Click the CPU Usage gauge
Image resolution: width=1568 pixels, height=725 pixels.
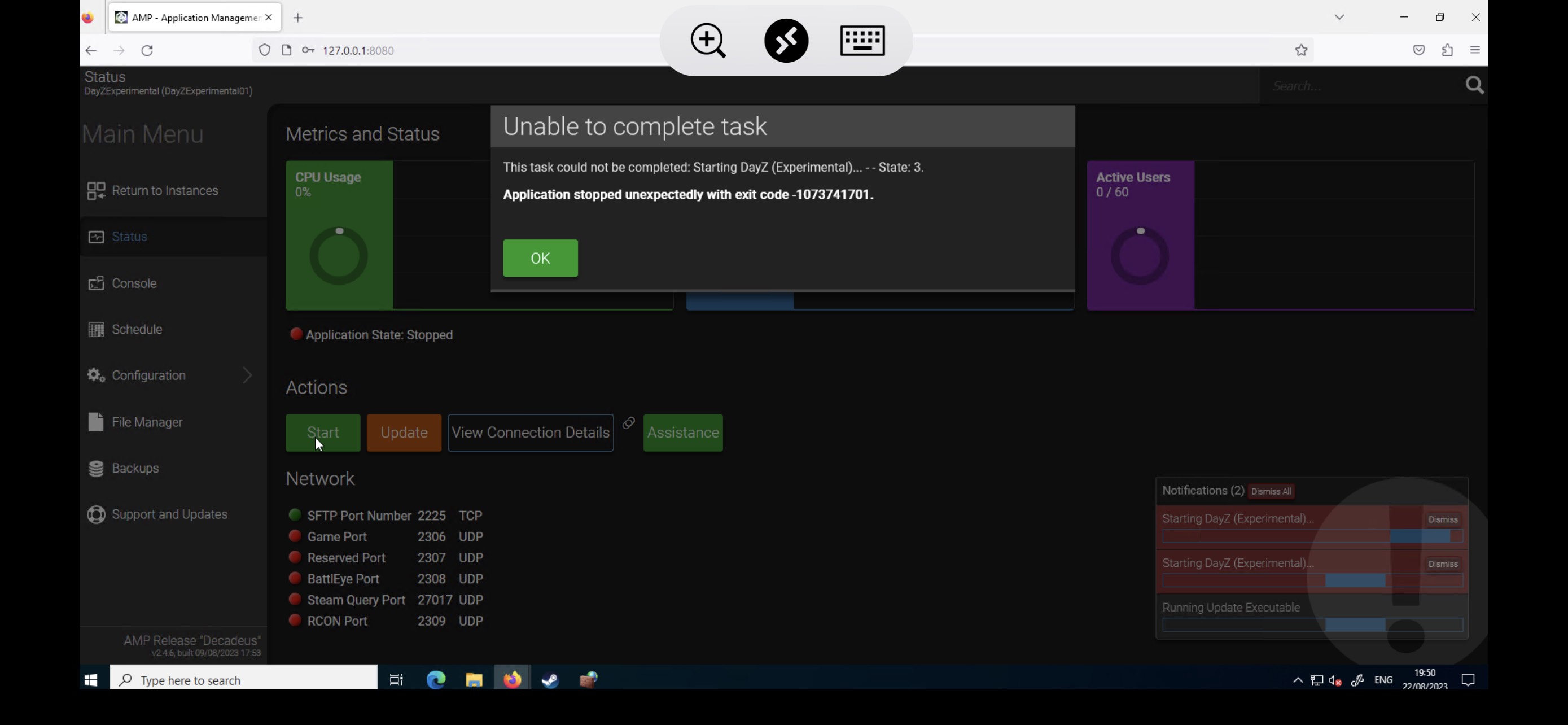pos(339,256)
